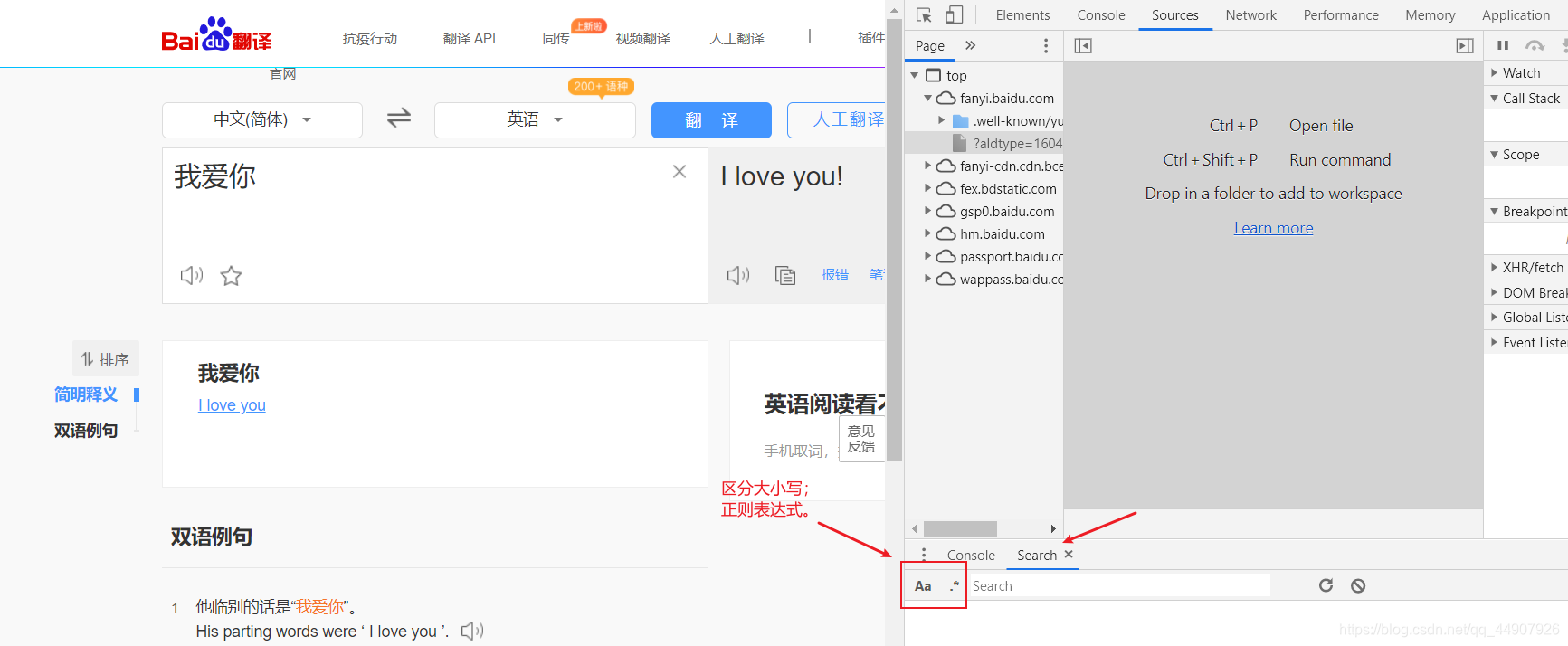This screenshot has width=1568, height=646.
Task: Open drawer three-dot menu
Action: coord(923,555)
